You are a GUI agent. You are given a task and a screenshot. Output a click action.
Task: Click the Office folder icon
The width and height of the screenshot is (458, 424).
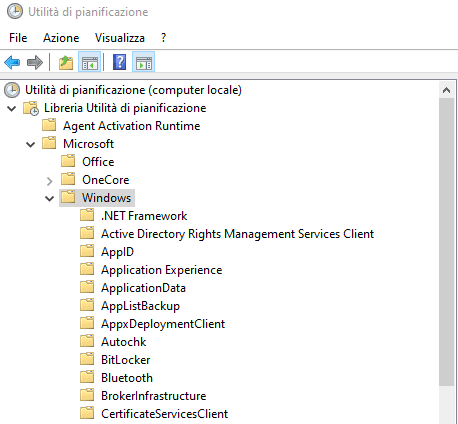coord(68,161)
